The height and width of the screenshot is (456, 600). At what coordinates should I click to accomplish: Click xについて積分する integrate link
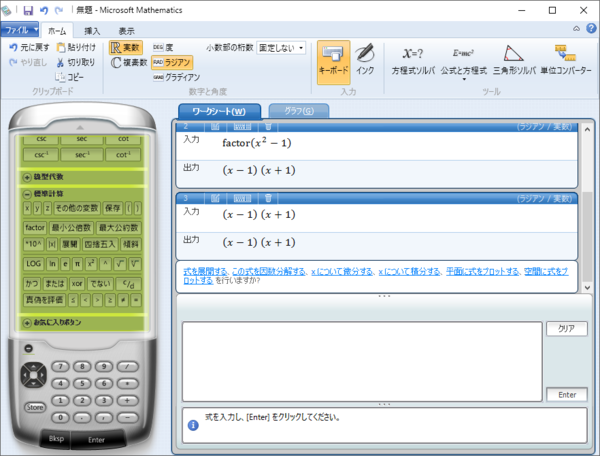point(409,272)
